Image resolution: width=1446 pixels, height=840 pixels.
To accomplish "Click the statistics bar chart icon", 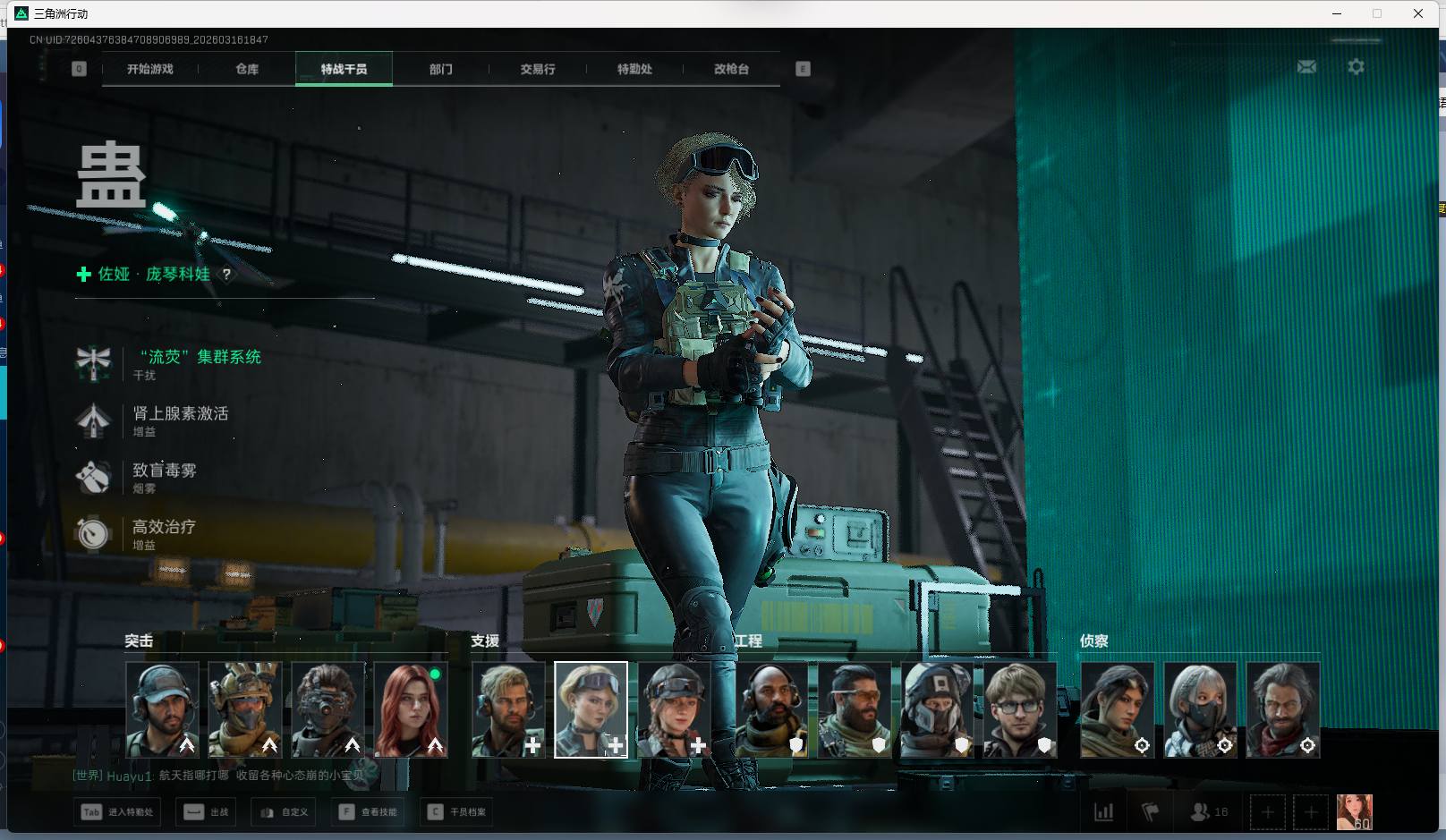I will (1104, 812).
